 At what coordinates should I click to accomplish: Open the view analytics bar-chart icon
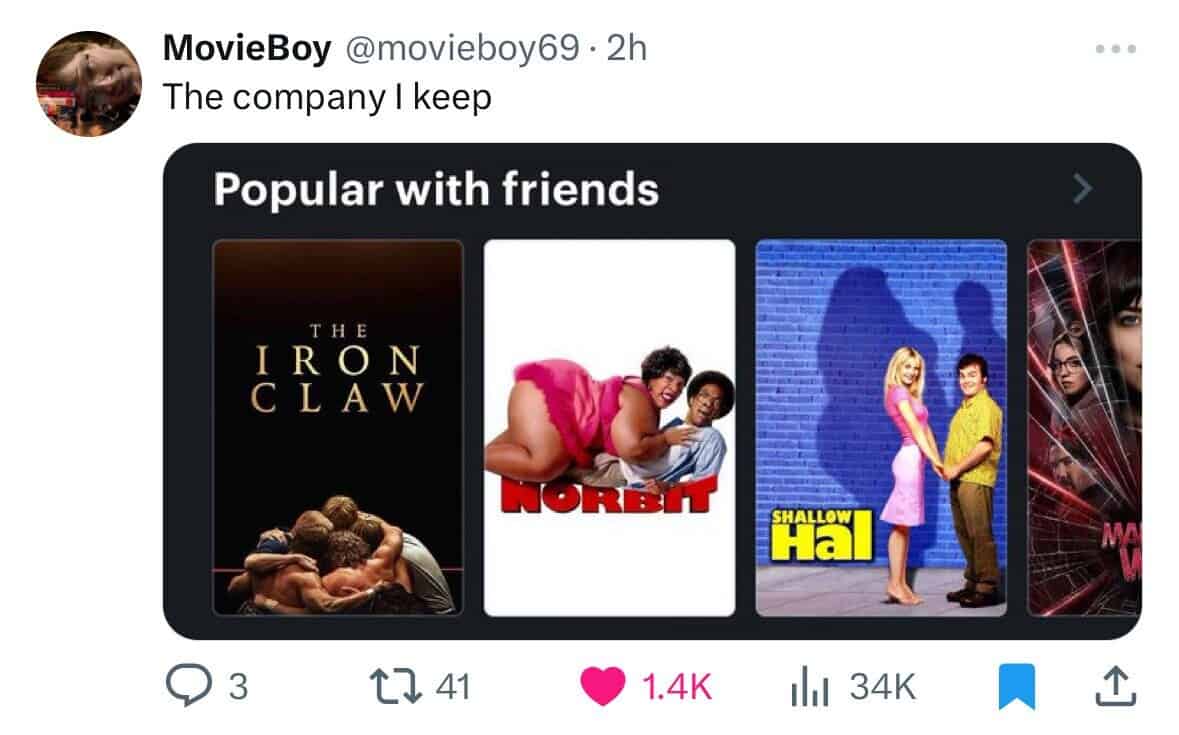click(x=809, y=686)
